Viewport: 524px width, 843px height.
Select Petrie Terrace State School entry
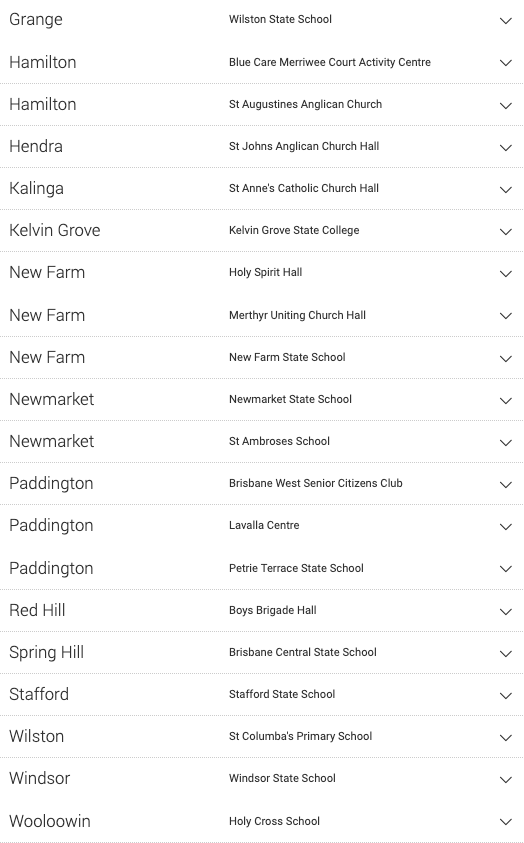coord(296,568)
